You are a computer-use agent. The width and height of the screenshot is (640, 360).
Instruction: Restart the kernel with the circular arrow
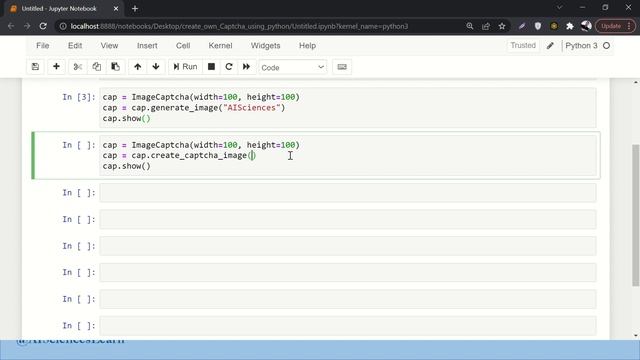pyautogui.click(x=229, y=67)
